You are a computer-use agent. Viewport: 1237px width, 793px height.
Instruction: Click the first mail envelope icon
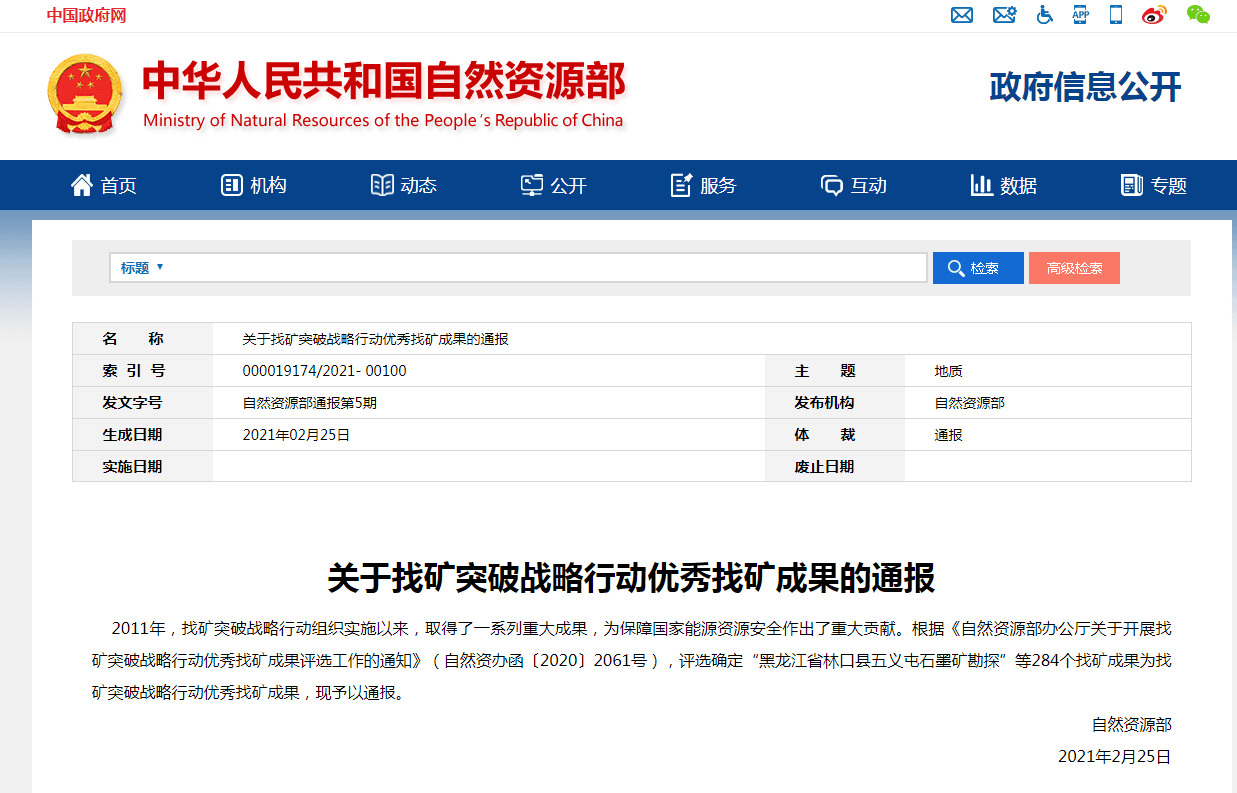click(962, 15)
